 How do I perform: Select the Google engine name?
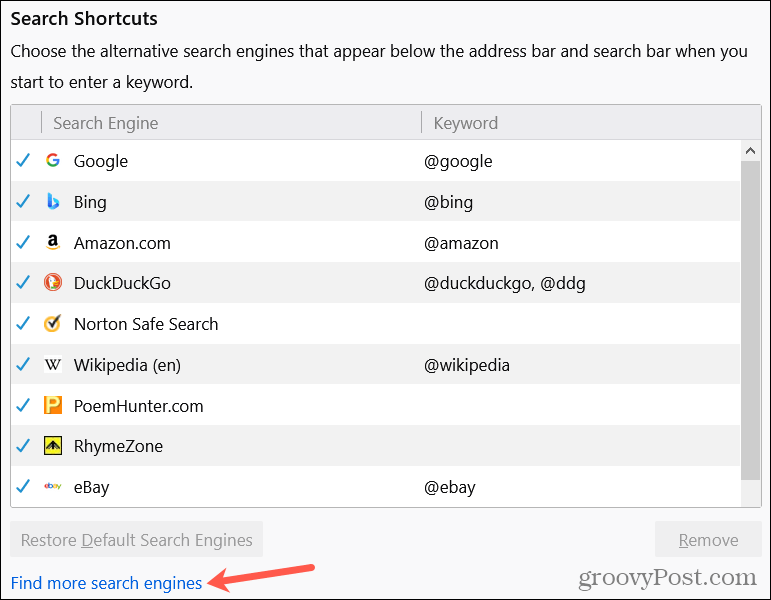coord(101,161)
